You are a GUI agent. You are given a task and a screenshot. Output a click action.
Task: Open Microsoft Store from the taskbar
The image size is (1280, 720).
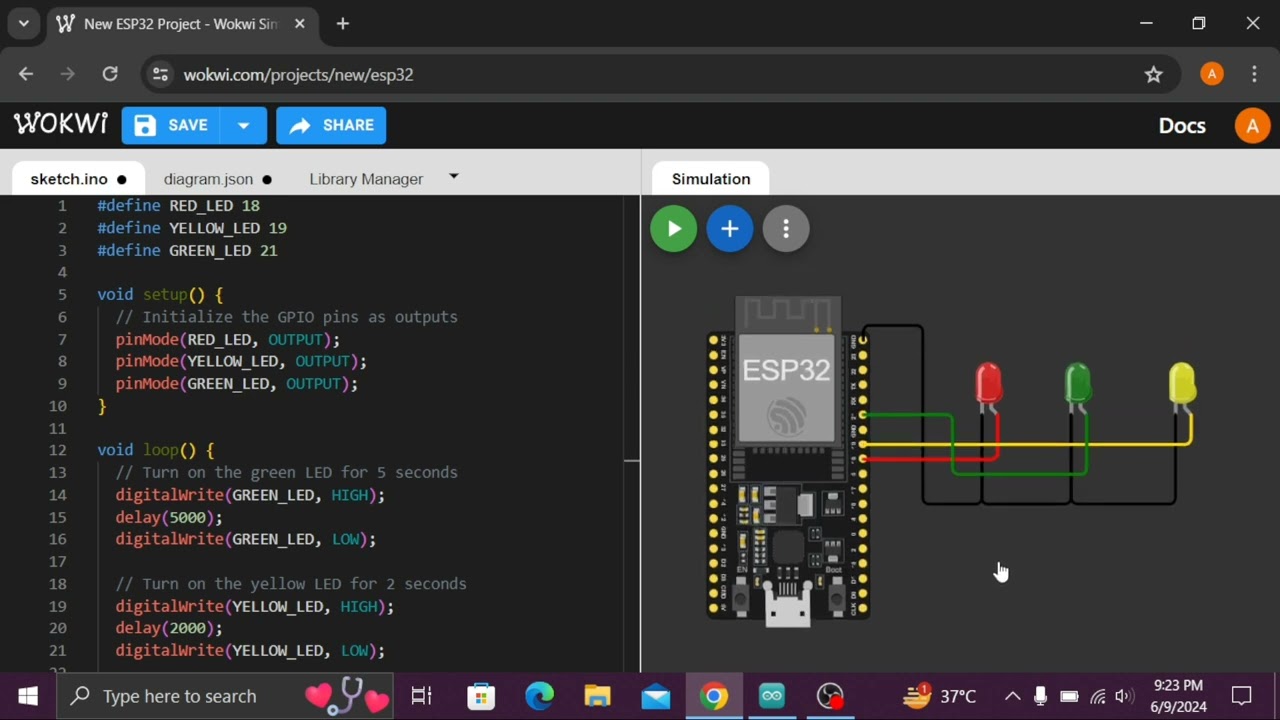(481, 696)
